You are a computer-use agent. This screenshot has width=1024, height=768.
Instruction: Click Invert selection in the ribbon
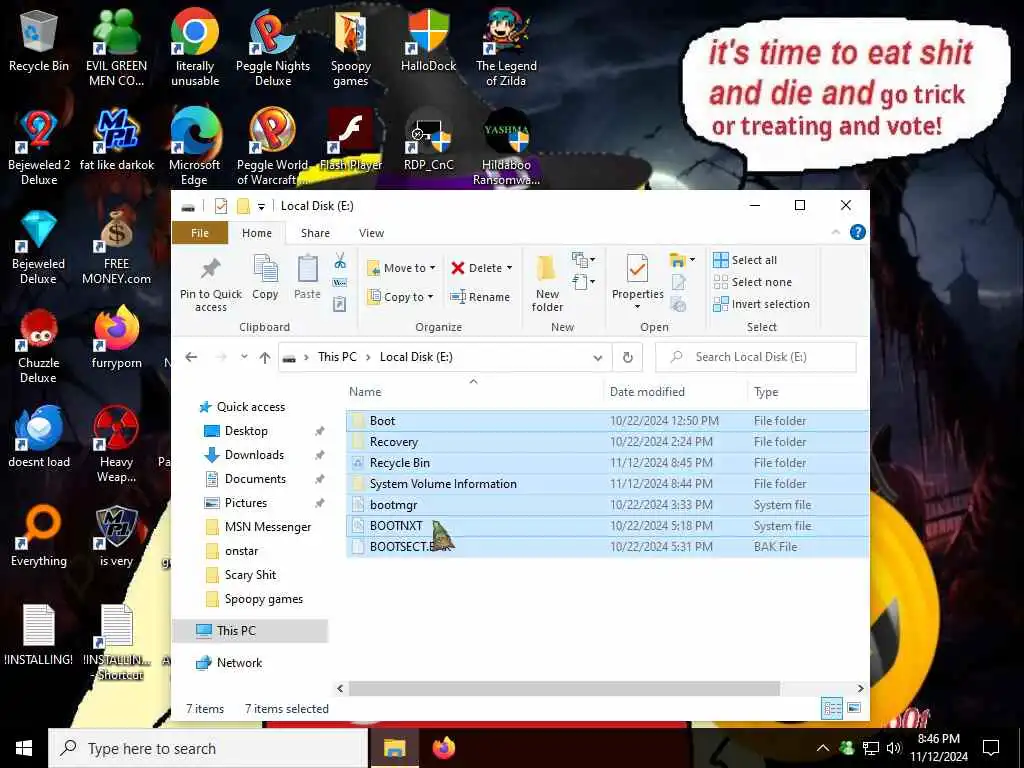point(761,304)
